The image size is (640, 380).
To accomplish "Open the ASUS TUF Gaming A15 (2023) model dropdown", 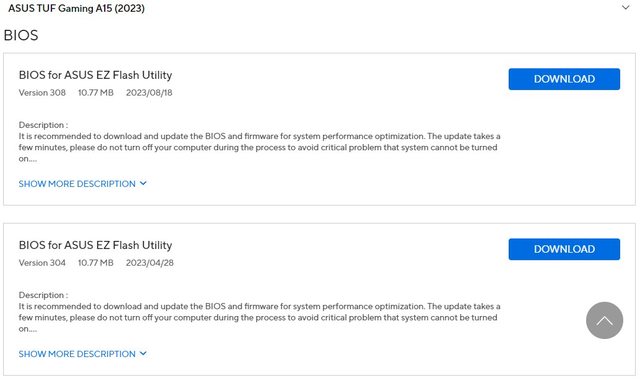I will coord(320,8).
